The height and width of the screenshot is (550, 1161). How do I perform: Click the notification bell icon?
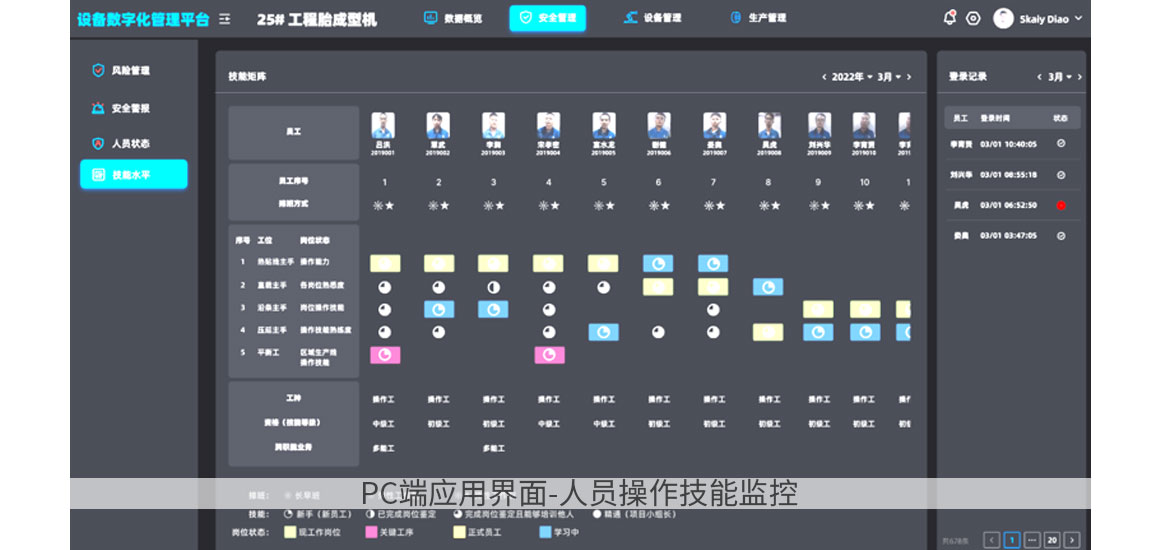coord(949,18)
